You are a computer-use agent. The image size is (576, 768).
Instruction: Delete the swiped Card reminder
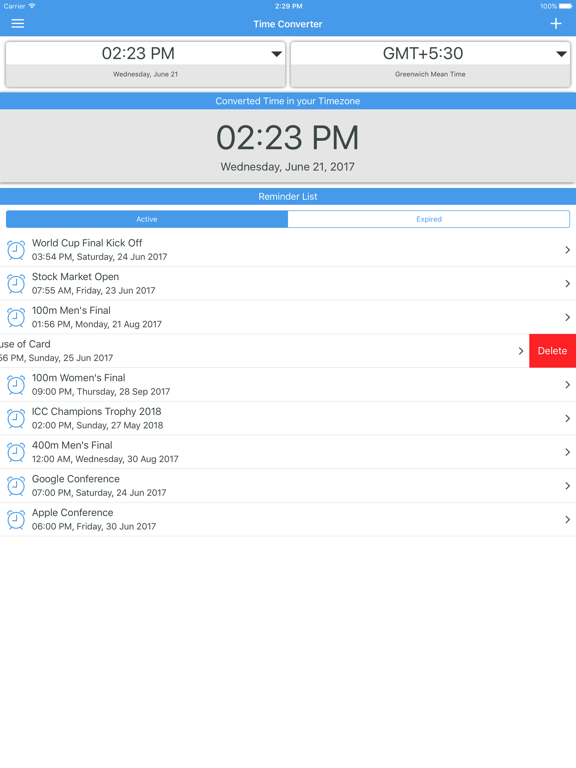(x=552, y=351)
